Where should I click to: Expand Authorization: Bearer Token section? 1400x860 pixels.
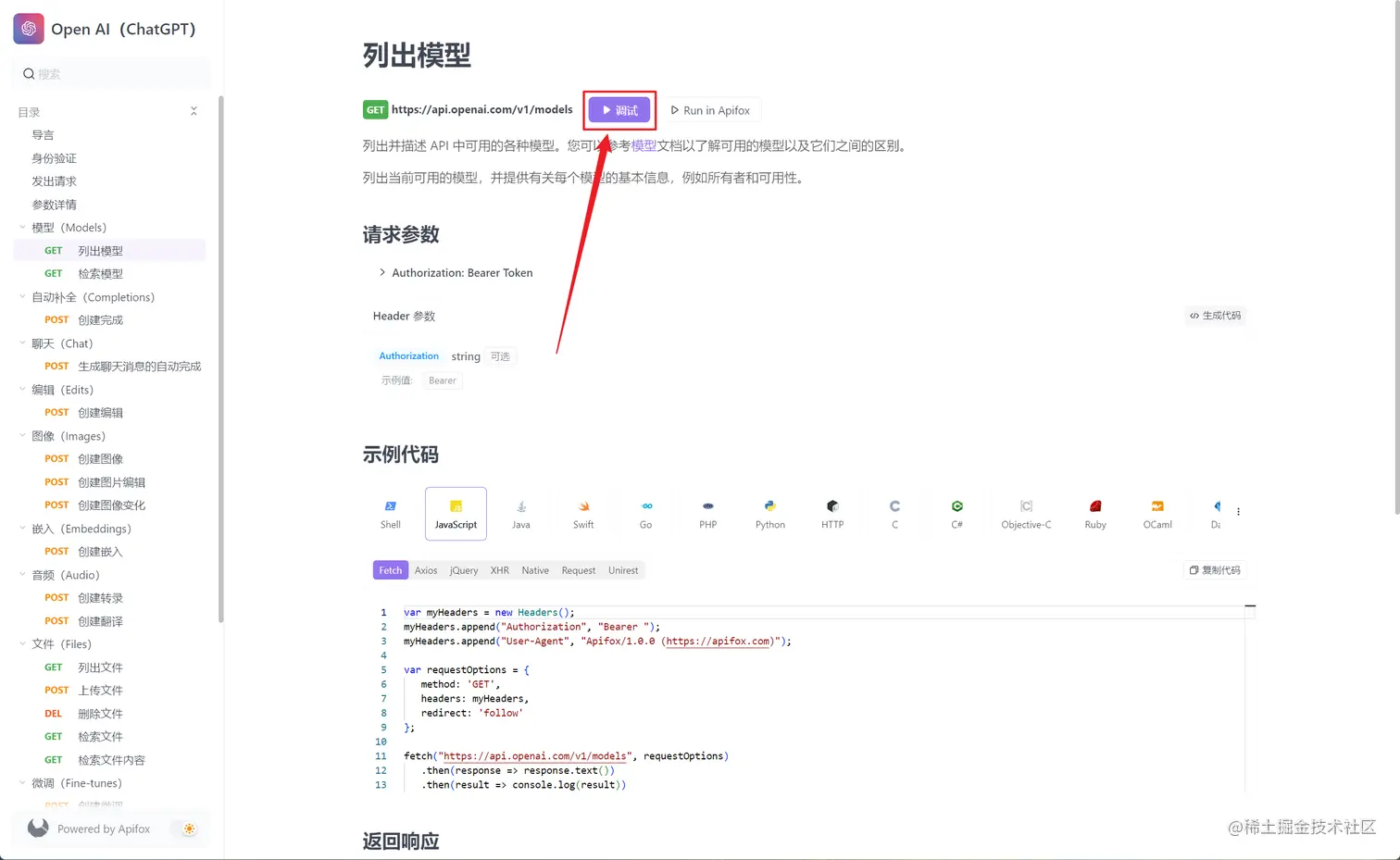point(381,272)
